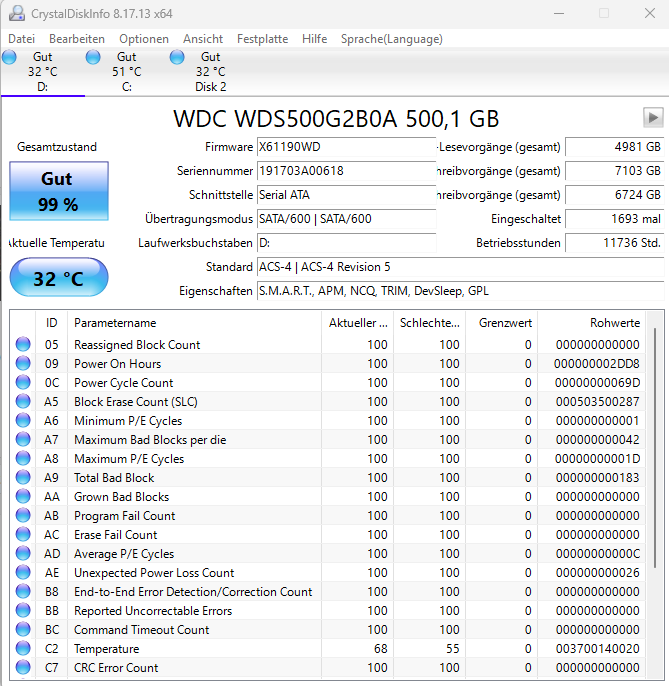This screenshot has height=686, width=669.
Task: Click the status orb for Minimum P/E Cycles
Action: point(23,420)
